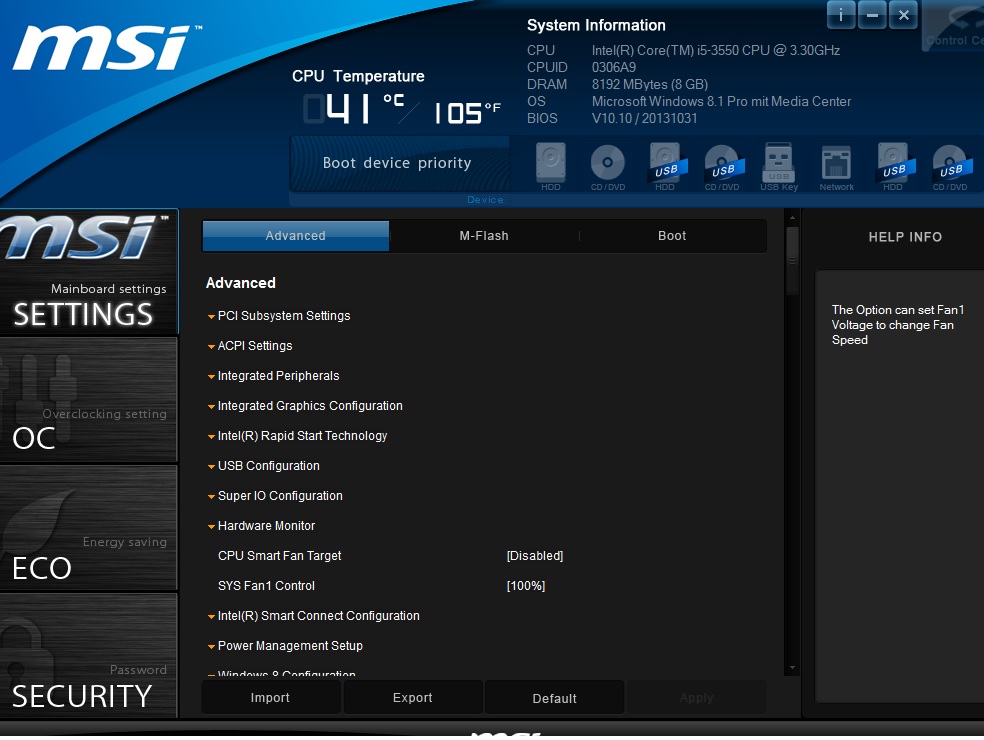Click the Export button

pos(412,698)
